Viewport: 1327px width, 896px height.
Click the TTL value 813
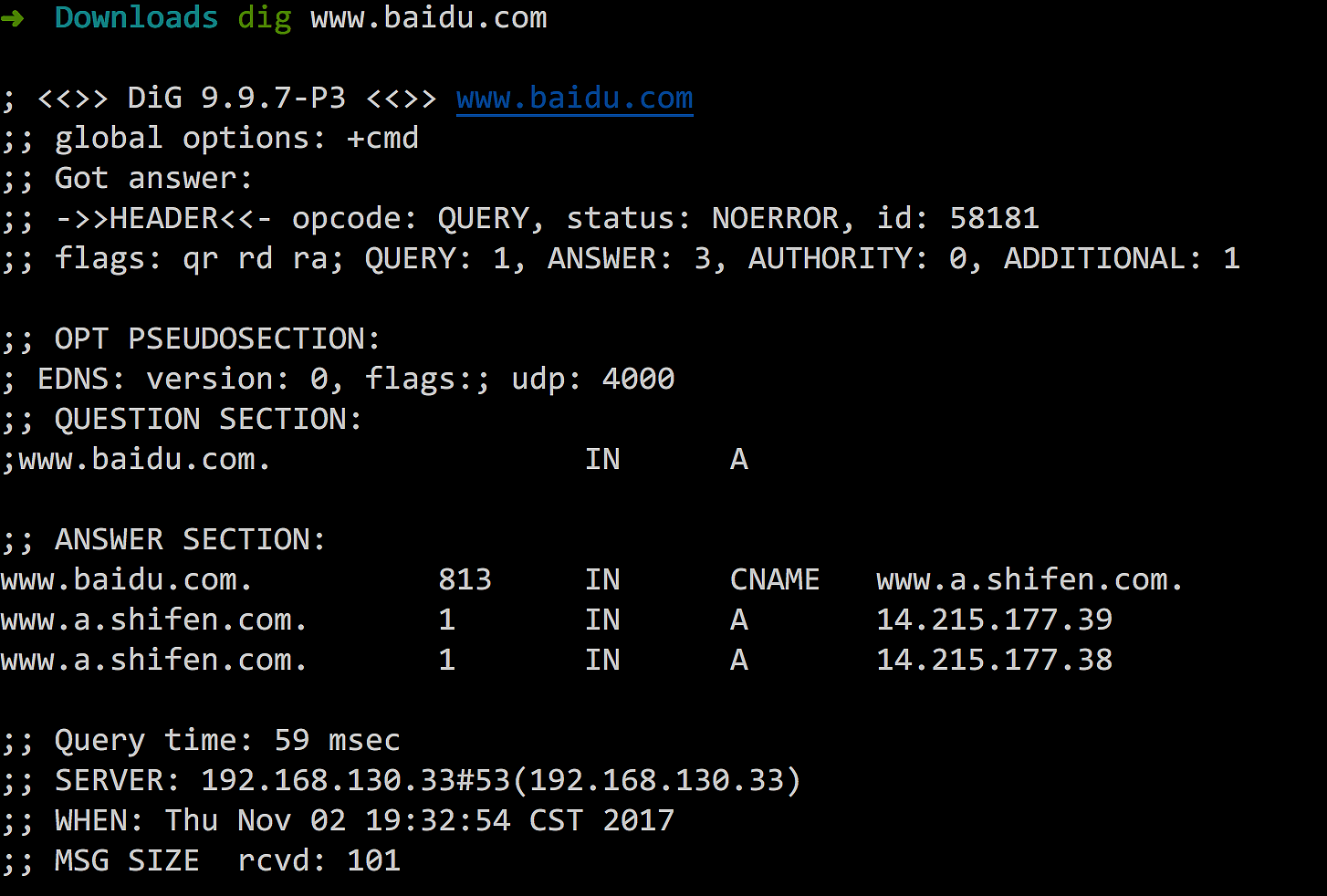pos(465,579)
